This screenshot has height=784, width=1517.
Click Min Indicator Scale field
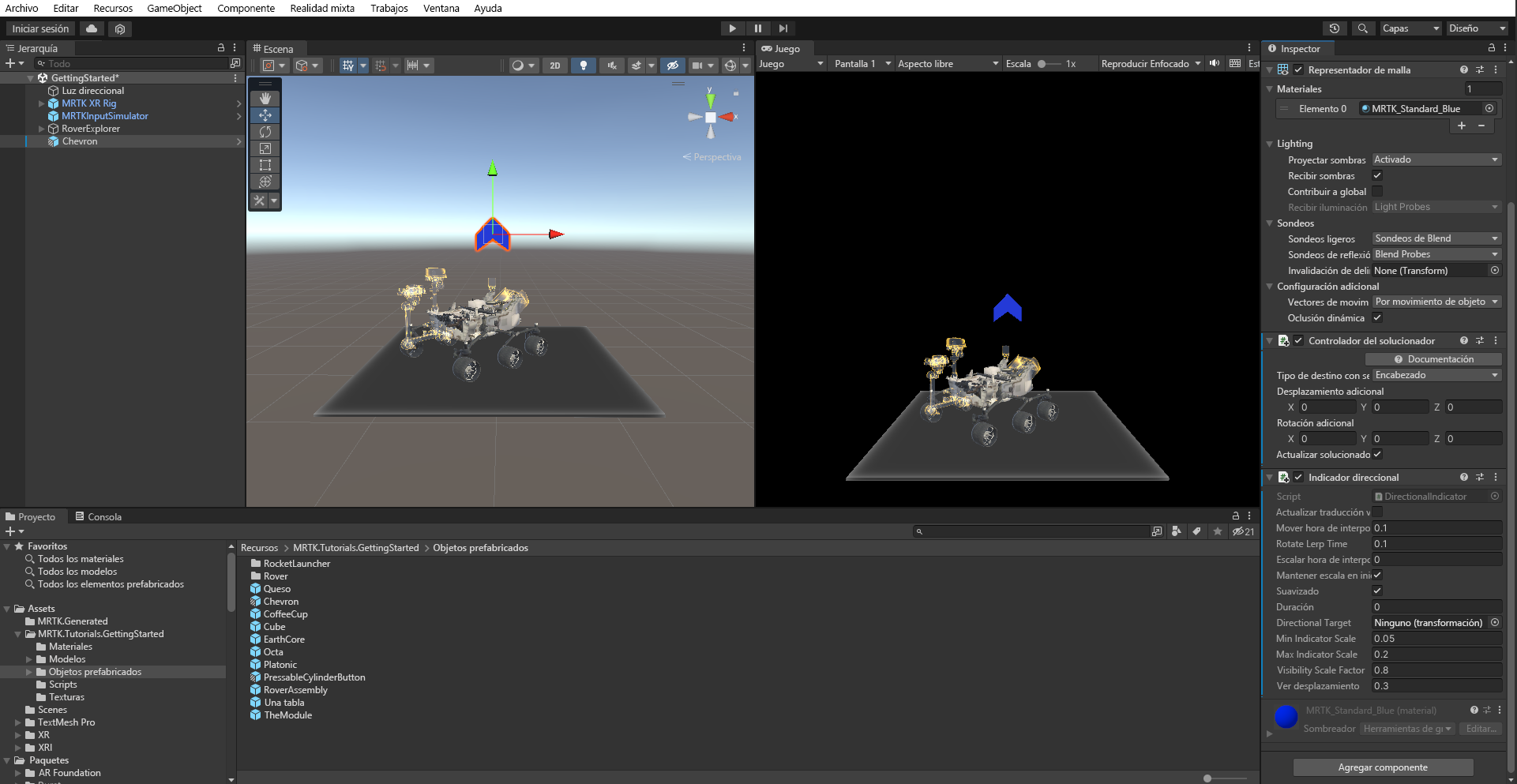(1436, 639)
